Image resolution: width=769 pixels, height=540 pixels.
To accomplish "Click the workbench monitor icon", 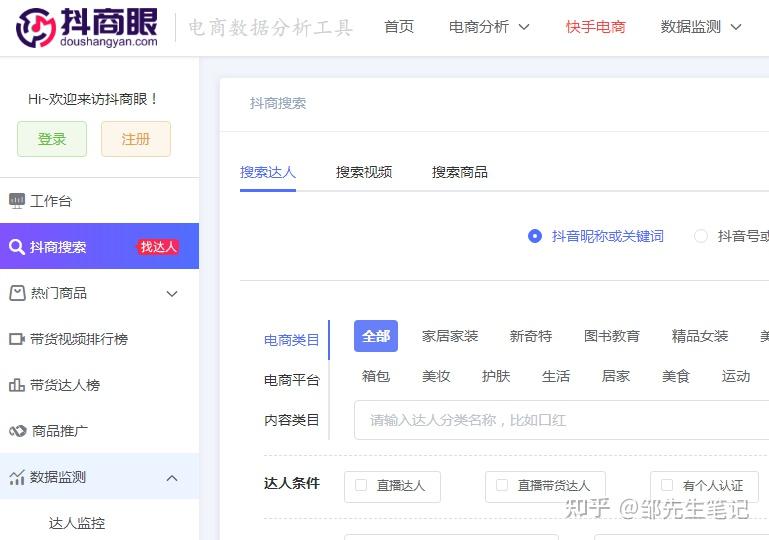I will 17,201.
